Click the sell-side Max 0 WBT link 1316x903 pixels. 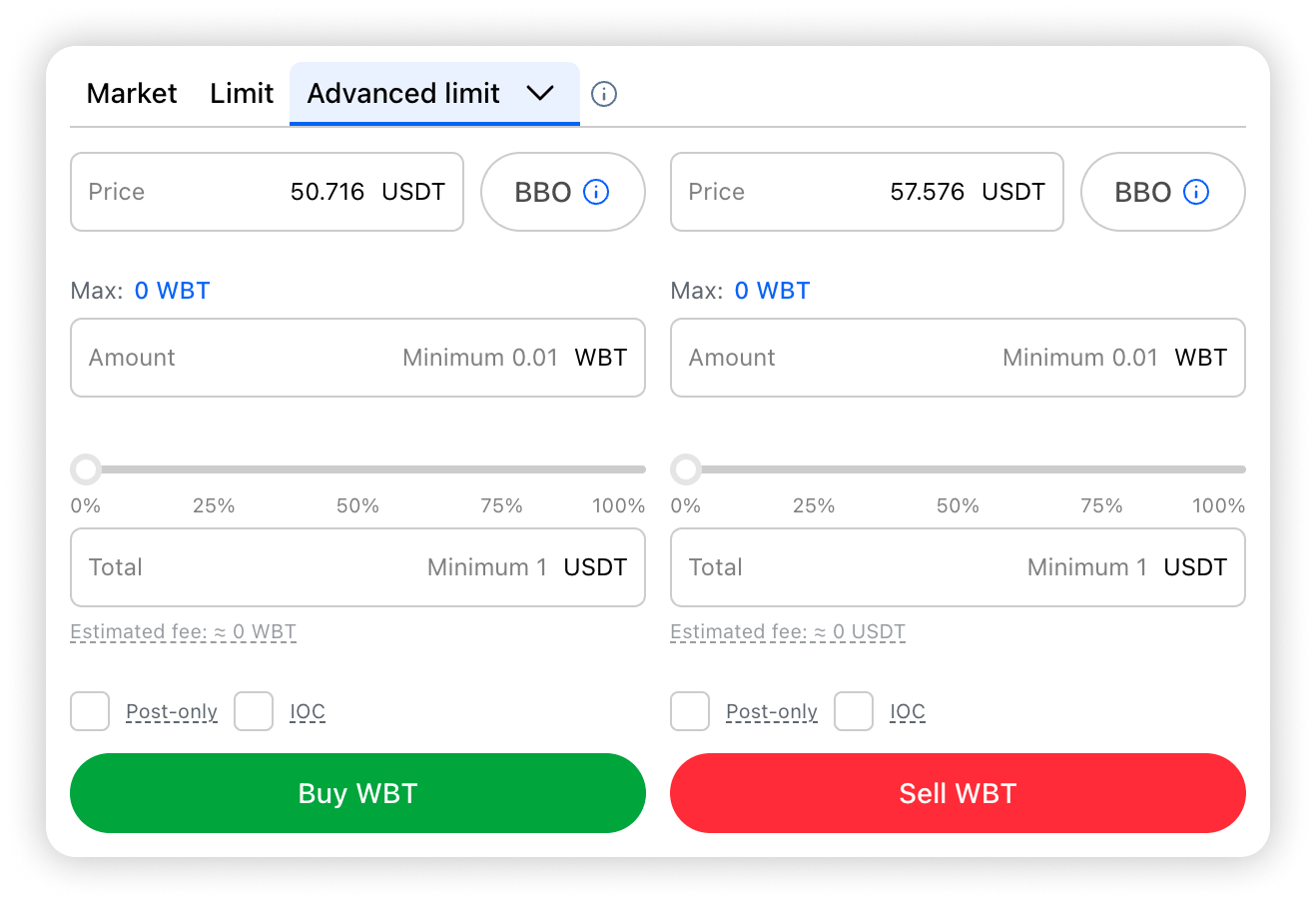click(x=772, y=291)
